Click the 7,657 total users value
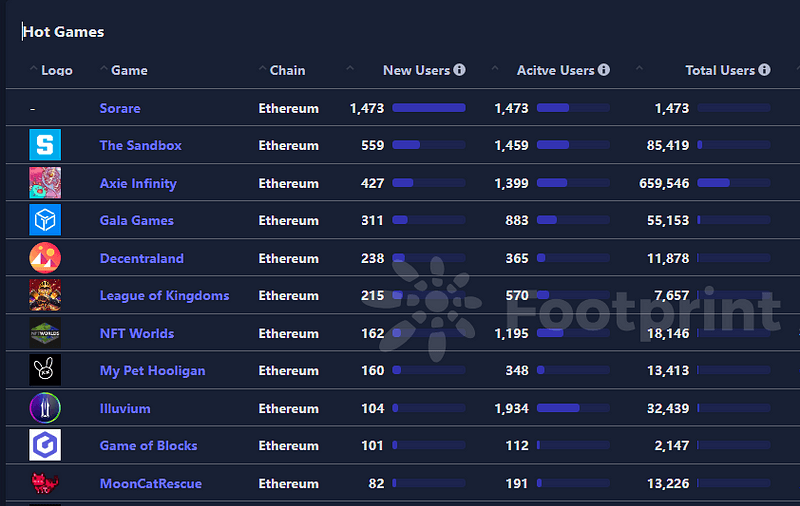Viewport: 800px width, 506px height. [671, 295]
